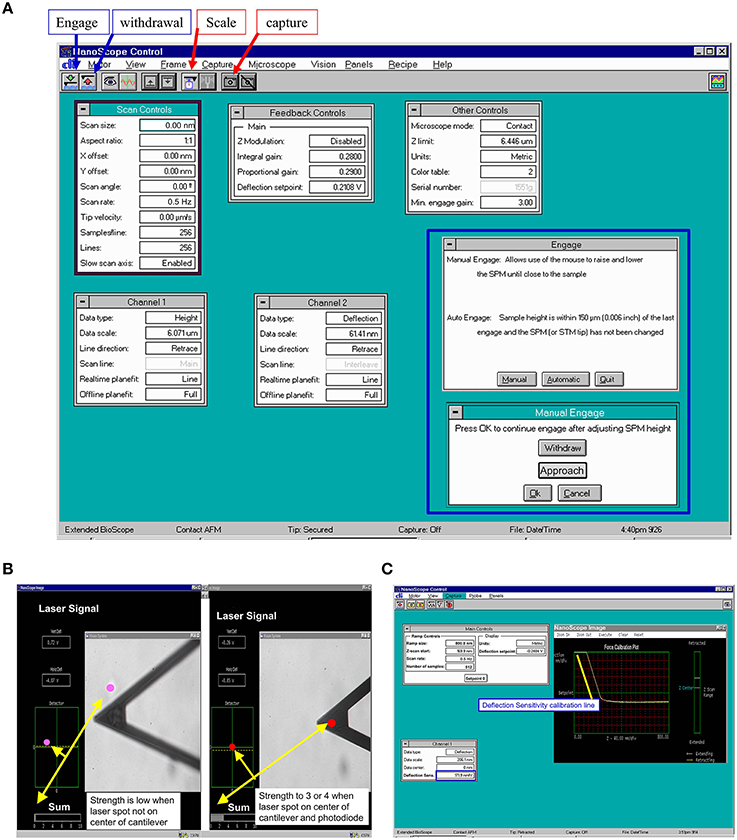Open Channel 1 panel control-menu box in panel A
The image size is (737, 840).
tap(82, 302)
